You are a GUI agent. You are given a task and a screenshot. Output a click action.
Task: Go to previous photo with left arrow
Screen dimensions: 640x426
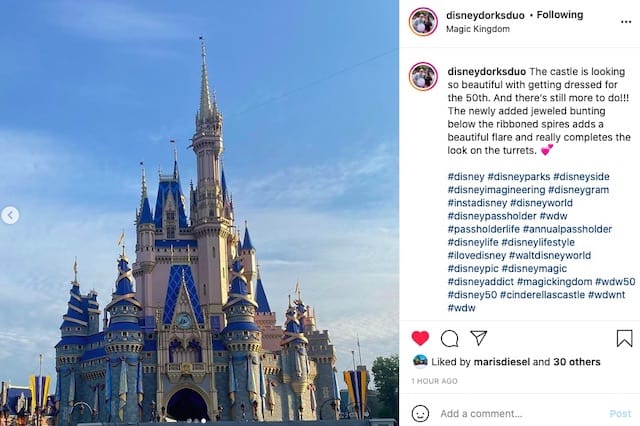coord(10,215)
